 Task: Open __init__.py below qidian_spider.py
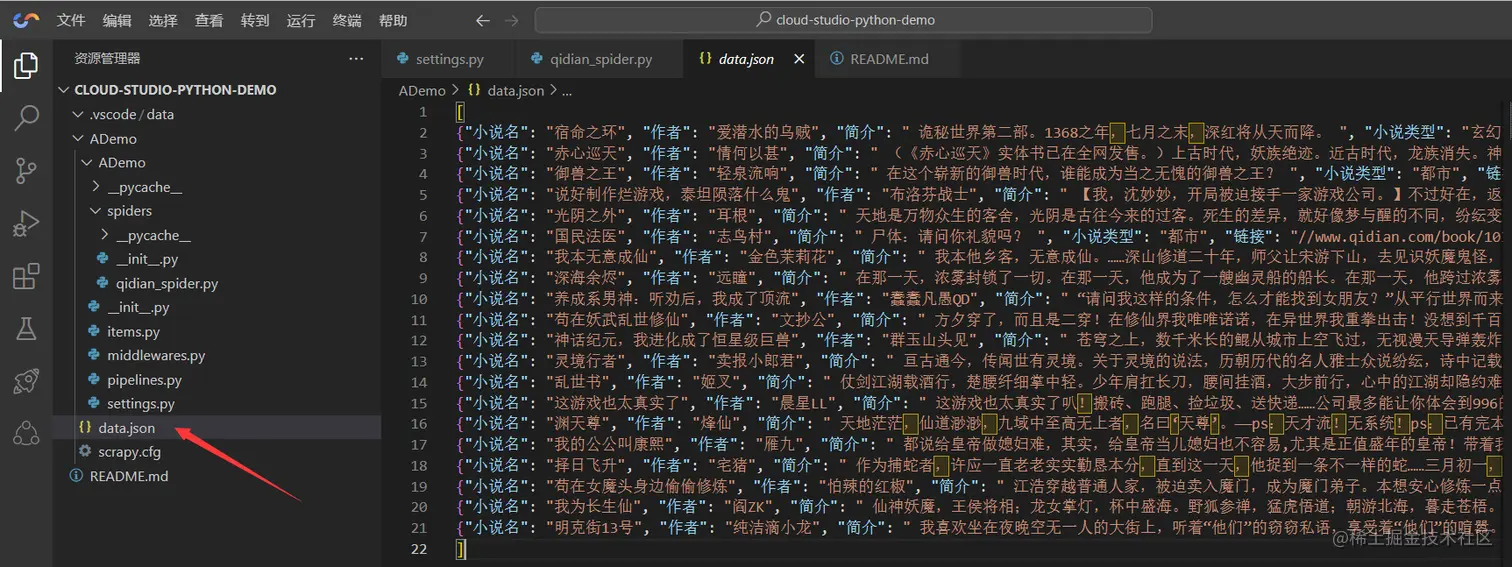[x=217, y=307]
